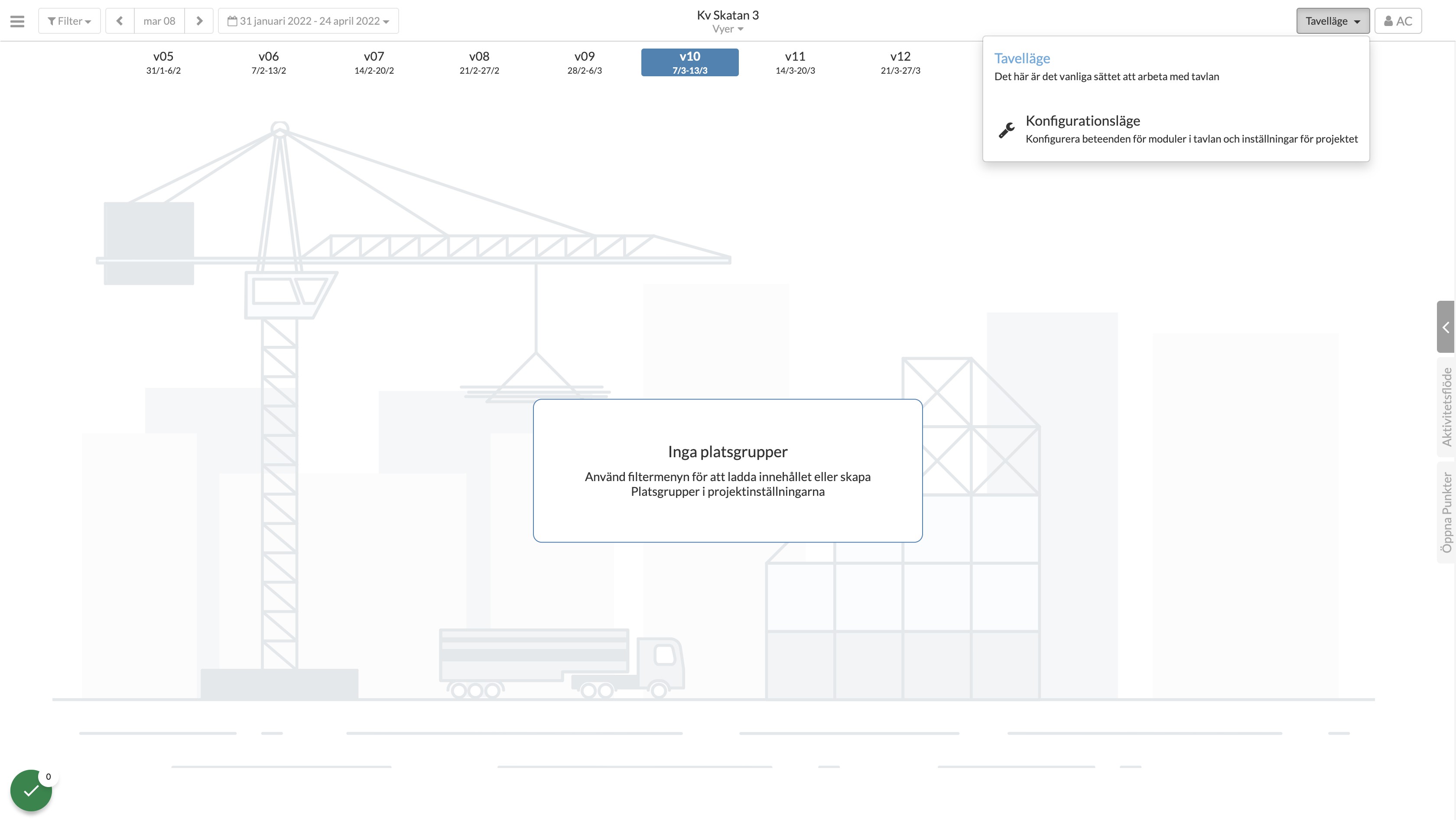
Task: Select week v11 14/3-20/3
Action: [x=795, y=62]
